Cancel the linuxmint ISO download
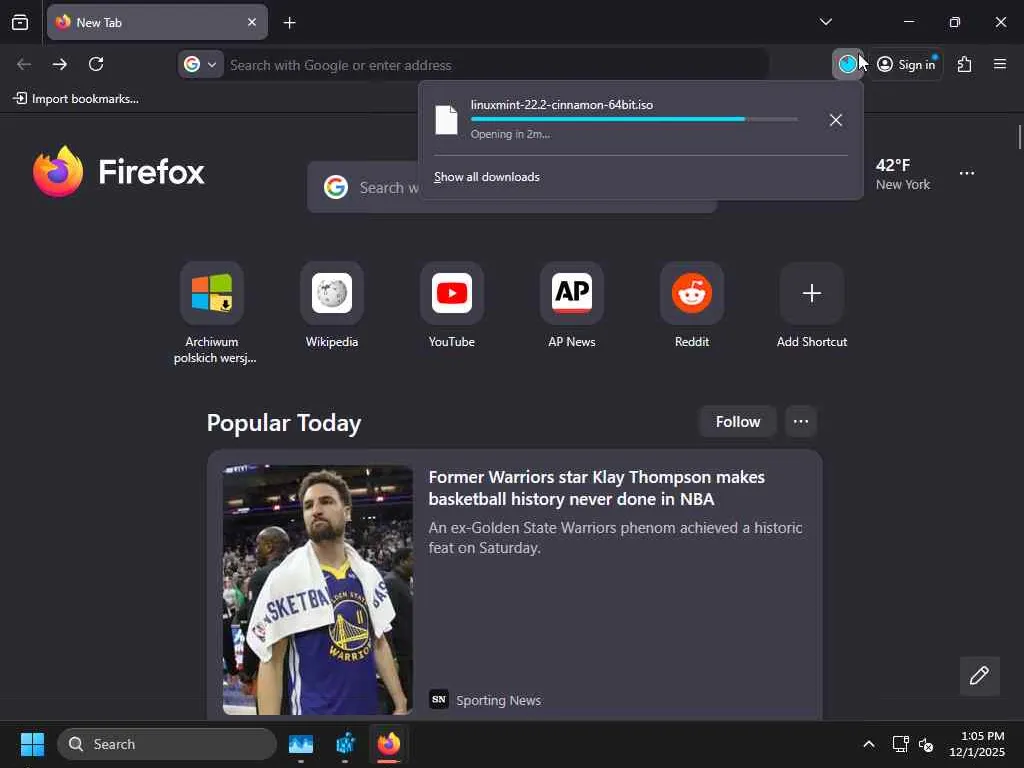The height and width of the screenshot is (768, 1024). (x=835, y=120)
